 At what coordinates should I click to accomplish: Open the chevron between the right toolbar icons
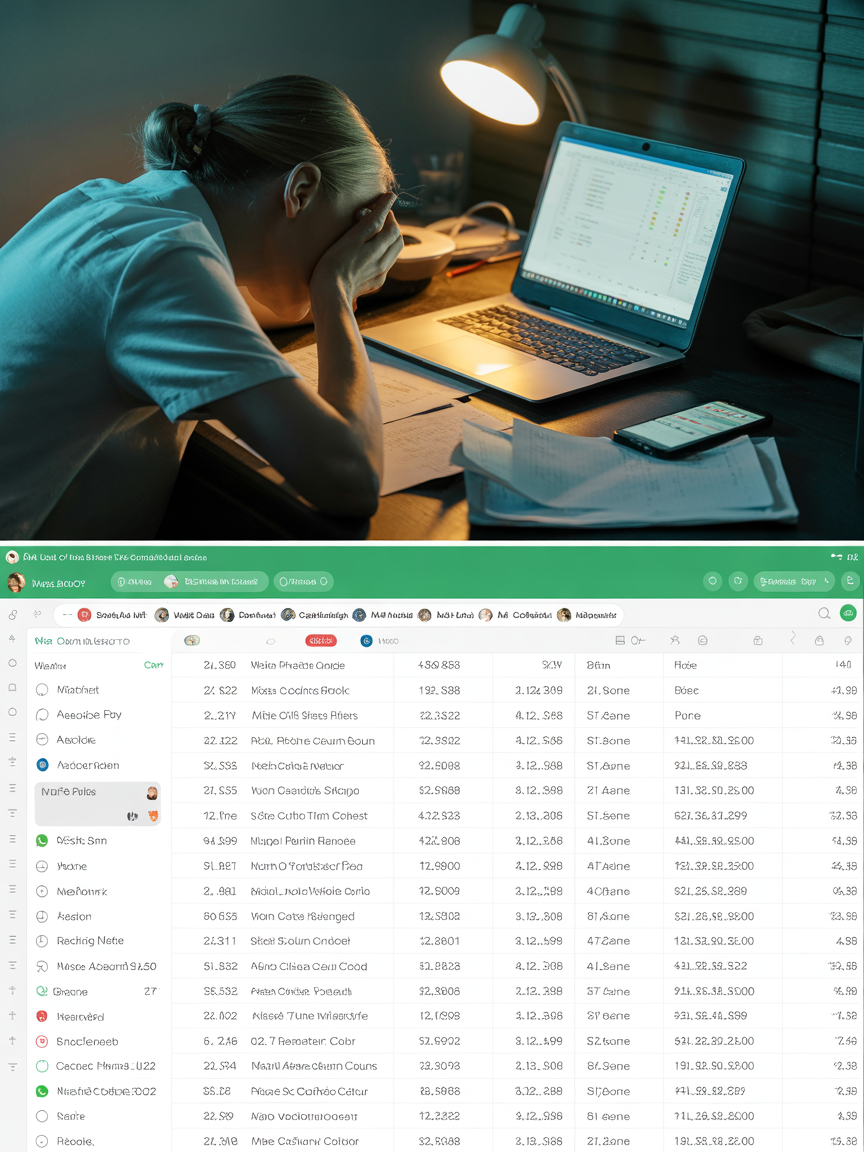793,639
